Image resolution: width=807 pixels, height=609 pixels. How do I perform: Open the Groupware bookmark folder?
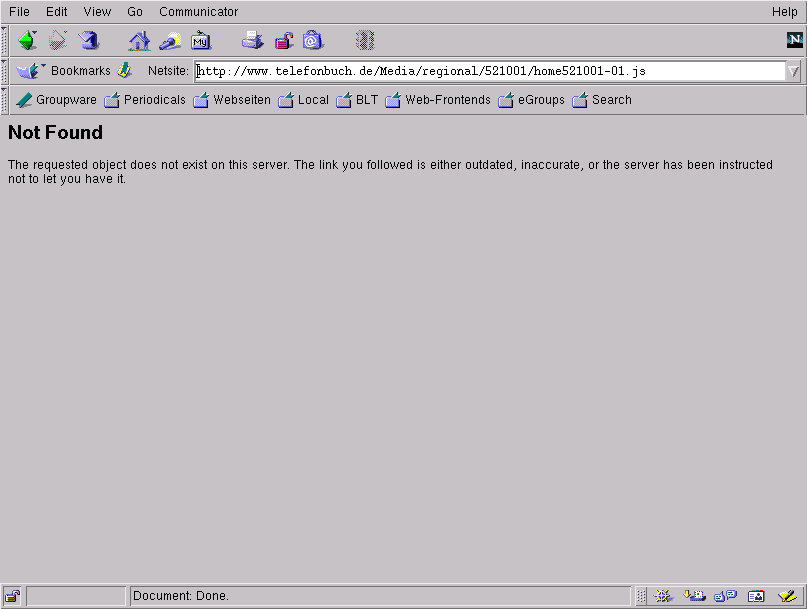coord(56,100)
